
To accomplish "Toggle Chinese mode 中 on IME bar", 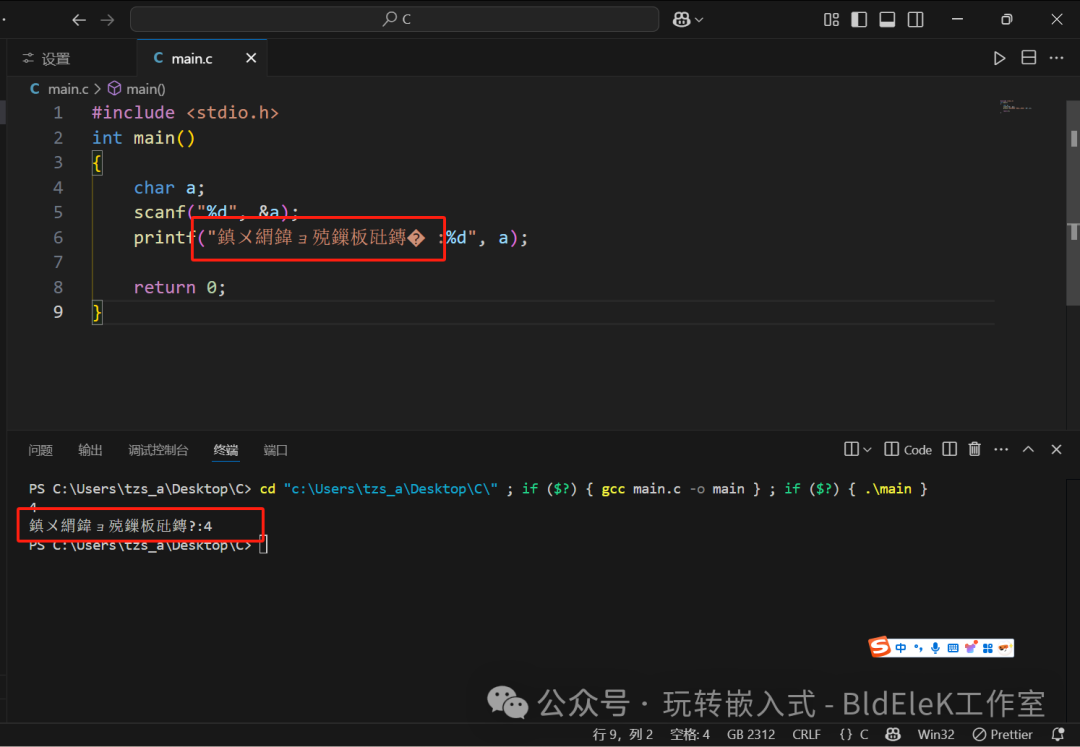I will point(901,648).
